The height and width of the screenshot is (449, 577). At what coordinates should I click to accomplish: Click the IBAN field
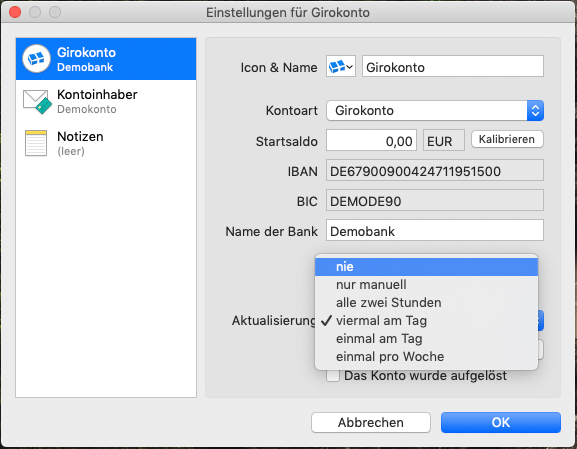click(435, 170)
